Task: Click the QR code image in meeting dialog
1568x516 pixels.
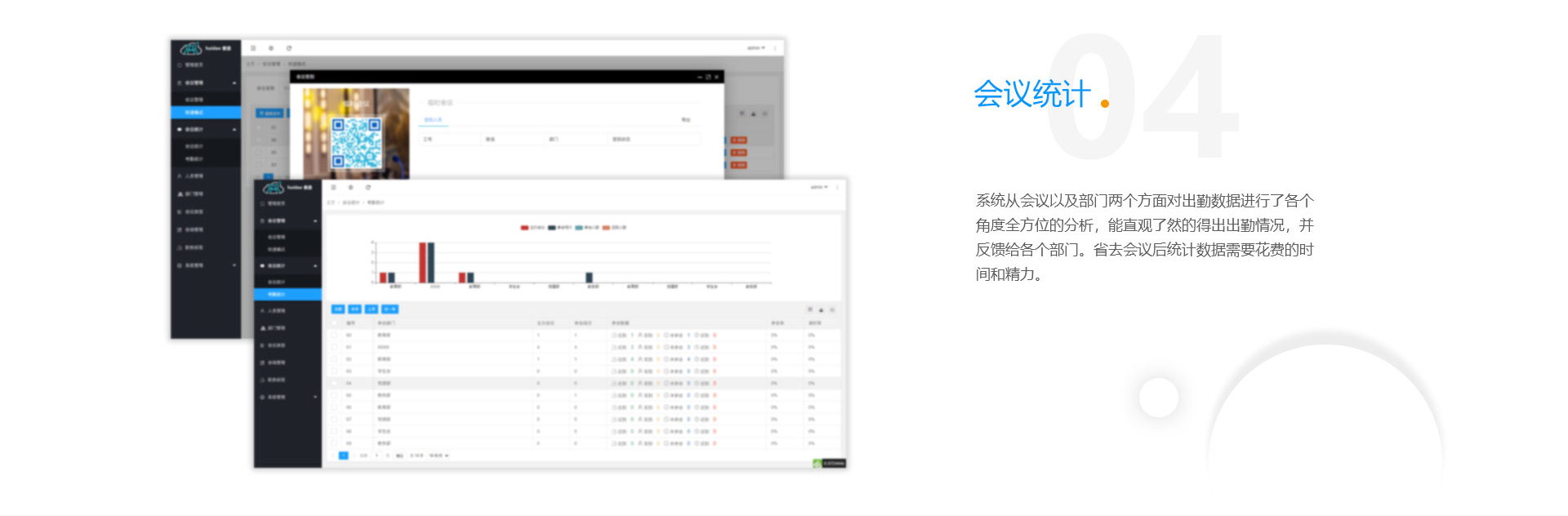Action: 356,143
